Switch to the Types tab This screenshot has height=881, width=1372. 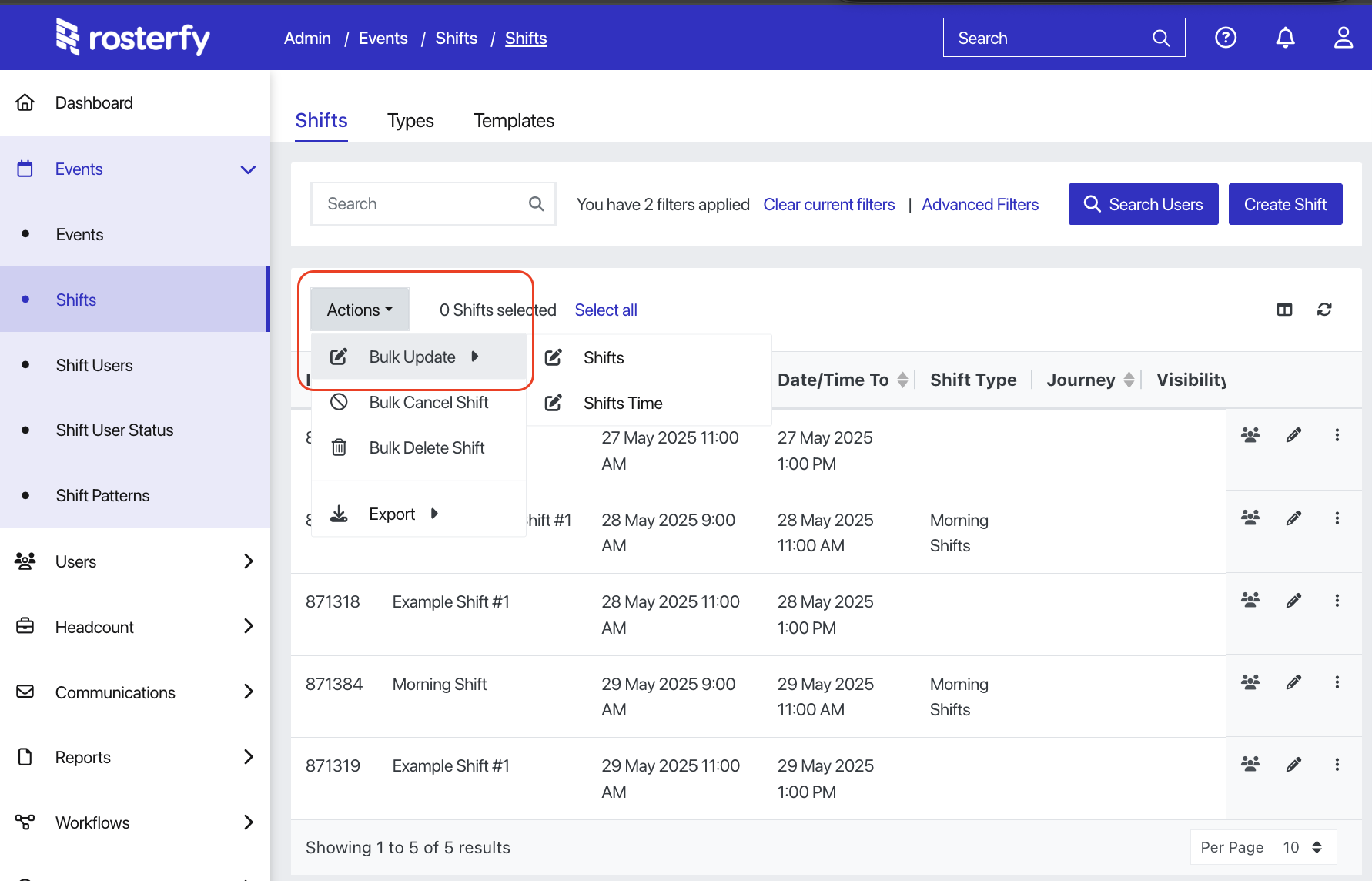tap(410, 121)
